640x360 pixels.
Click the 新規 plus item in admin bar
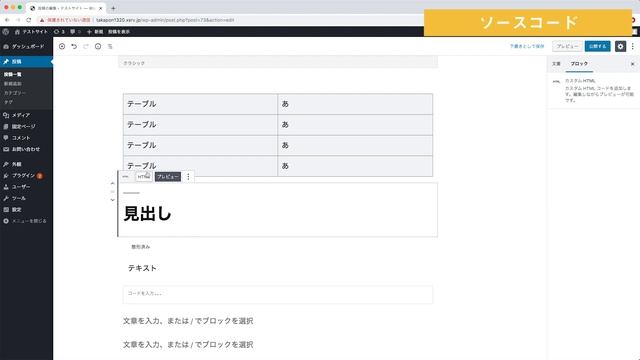pyautogui.click(x=95, y=31)
